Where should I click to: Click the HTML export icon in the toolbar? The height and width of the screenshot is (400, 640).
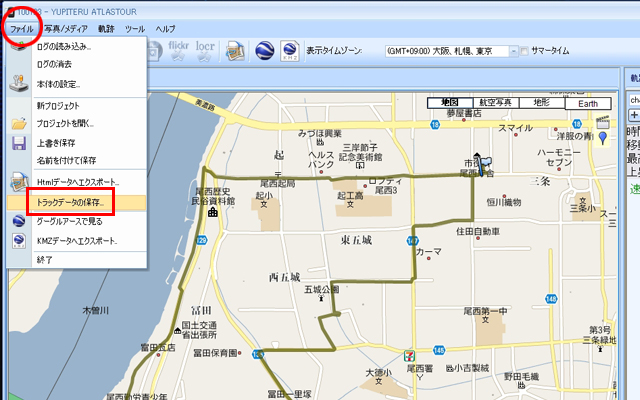click(235, 51)
